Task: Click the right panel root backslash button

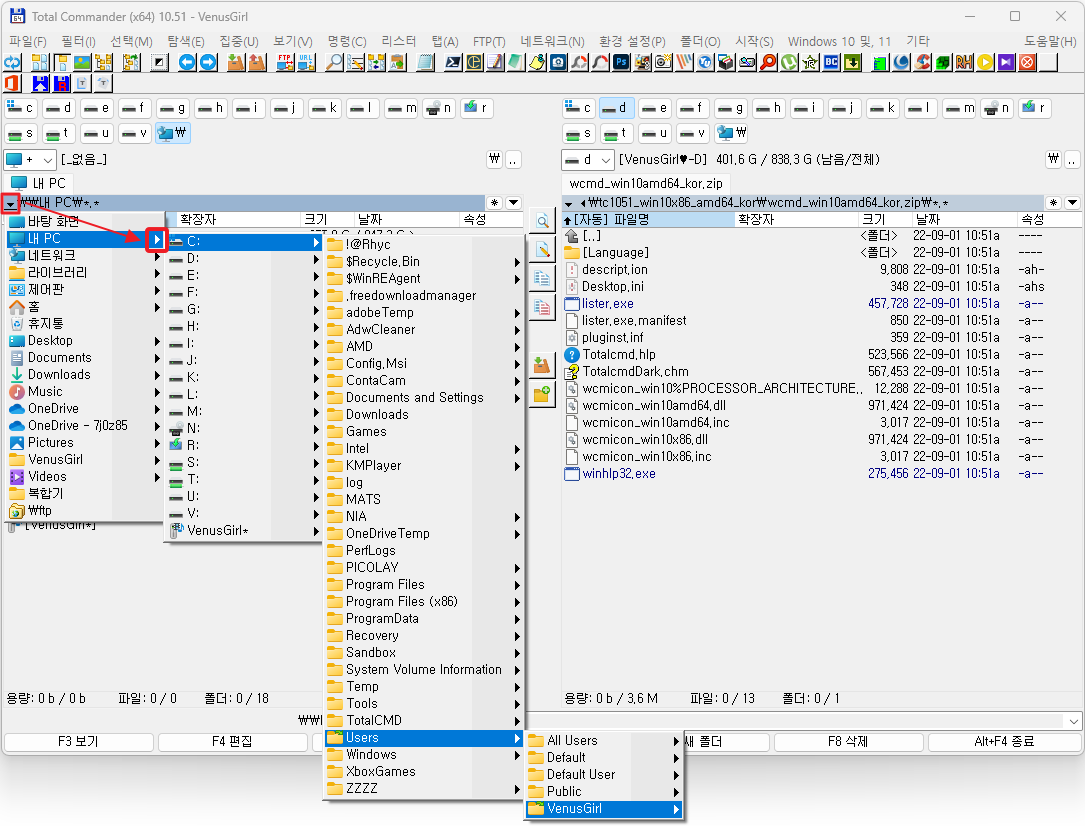Action: (x=1052, y=159)
